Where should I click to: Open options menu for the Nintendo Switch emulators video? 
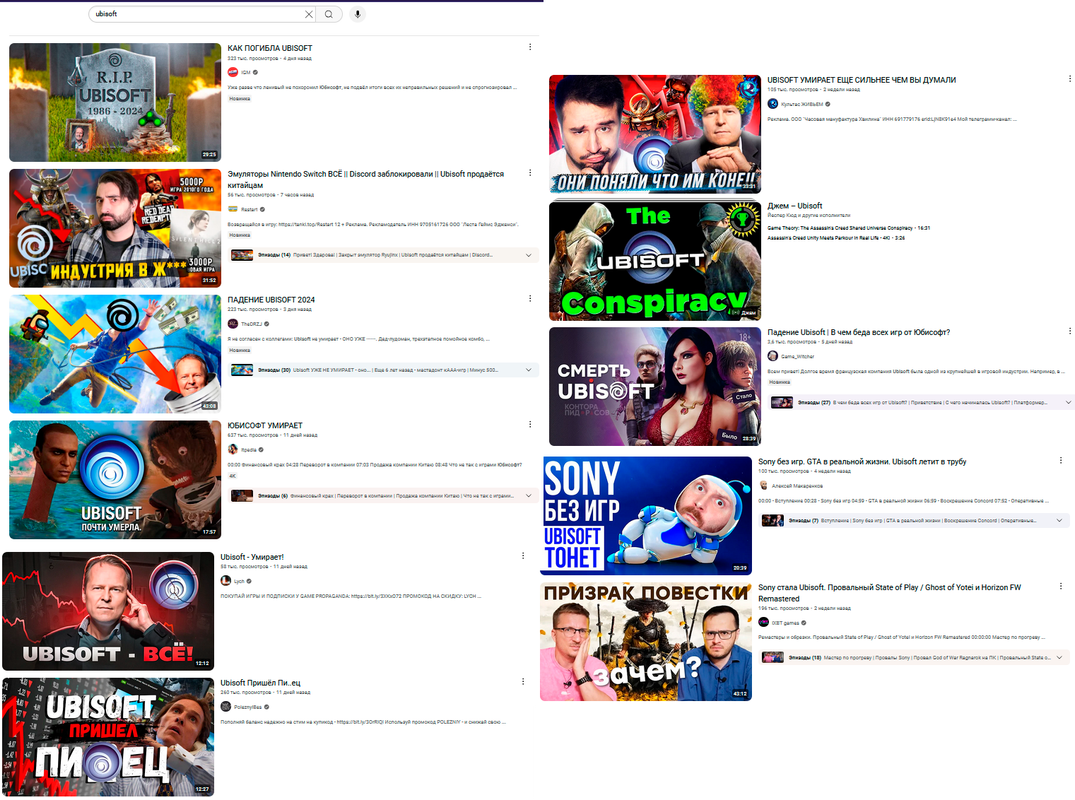(x=530, y=173)
